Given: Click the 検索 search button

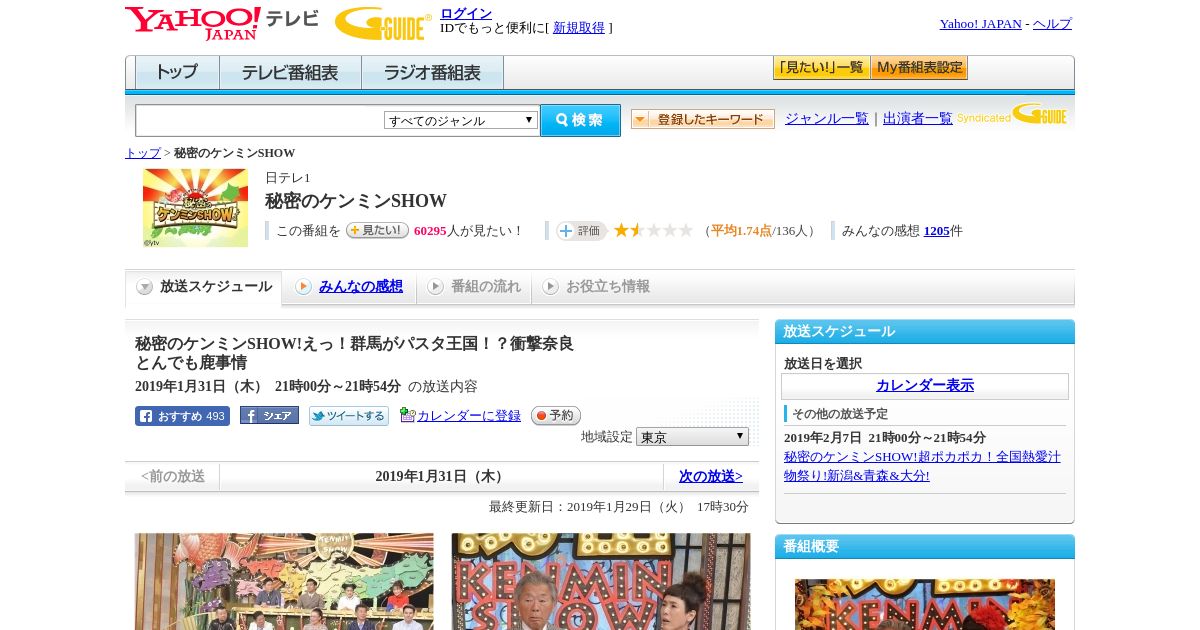Looking at the screenshot, I should click(x=580, y=120).
